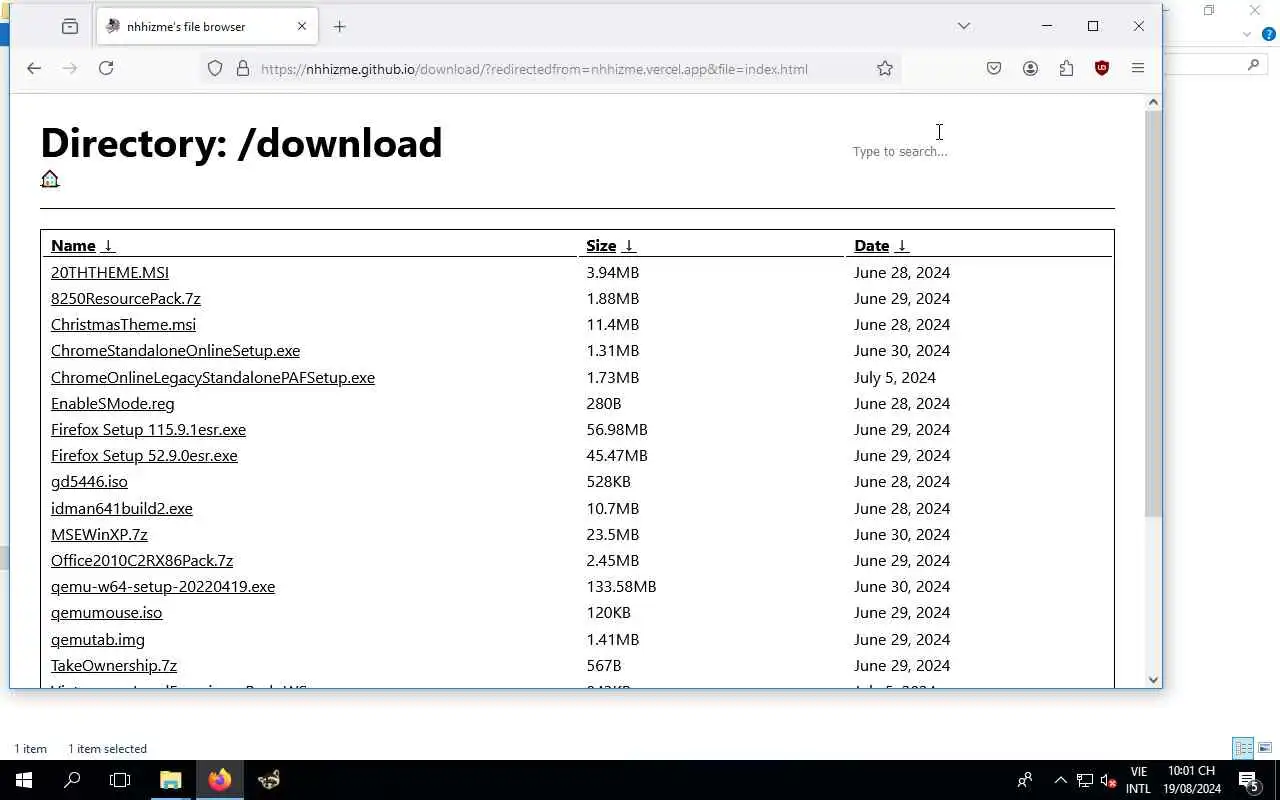
Task: Click the tracking protection shield icon
Action: (215, 69)
